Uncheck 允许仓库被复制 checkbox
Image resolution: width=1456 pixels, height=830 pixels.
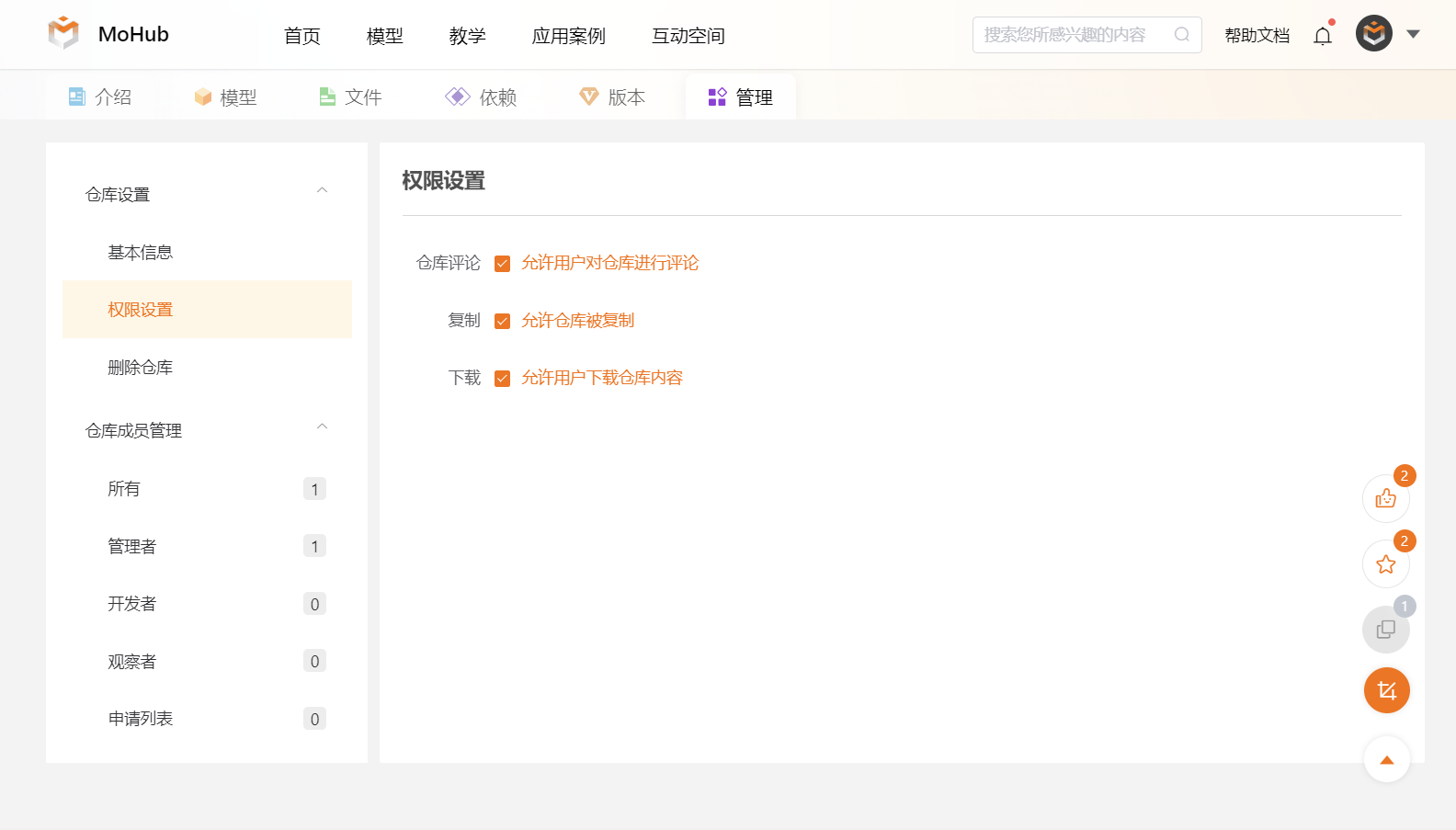coord(503,321)
